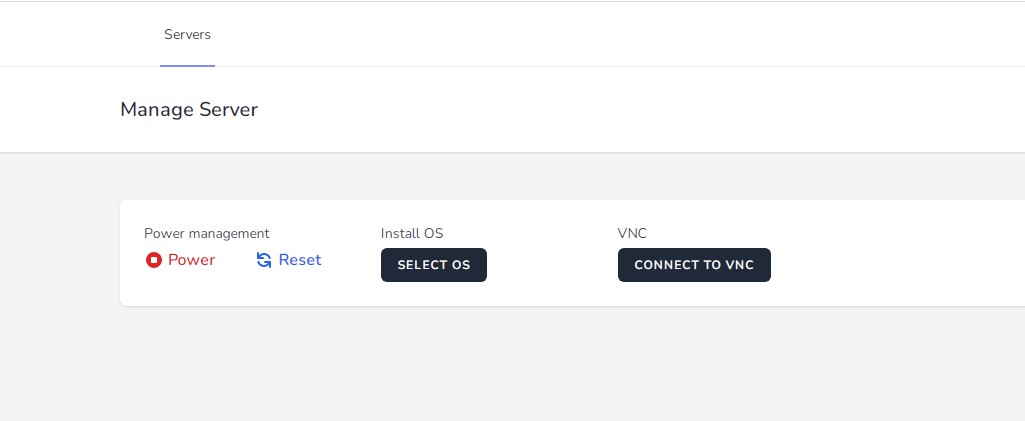
Task: Click the word OS in SELECT OS
Action: point(461,265)
